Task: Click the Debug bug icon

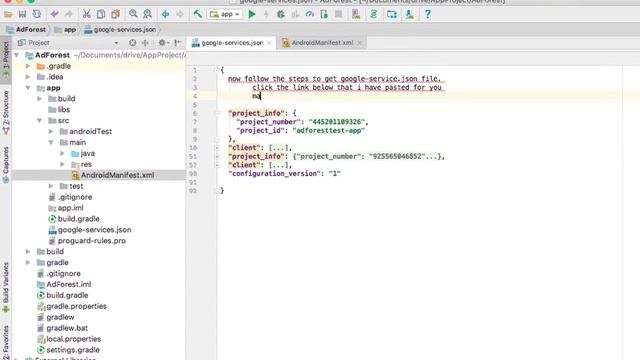Action: [x=280, y=14]
